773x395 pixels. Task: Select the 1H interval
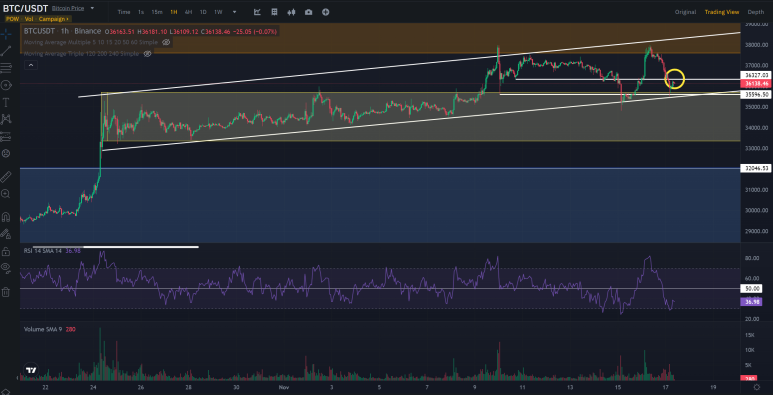174,12
